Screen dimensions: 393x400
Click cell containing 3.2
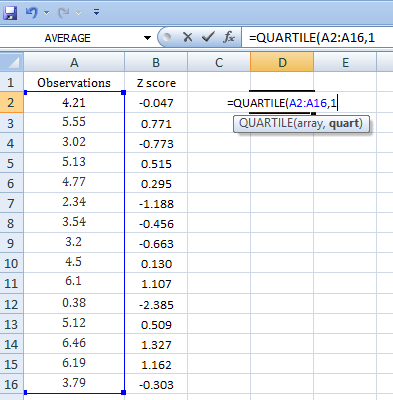(x=74, y=243)
